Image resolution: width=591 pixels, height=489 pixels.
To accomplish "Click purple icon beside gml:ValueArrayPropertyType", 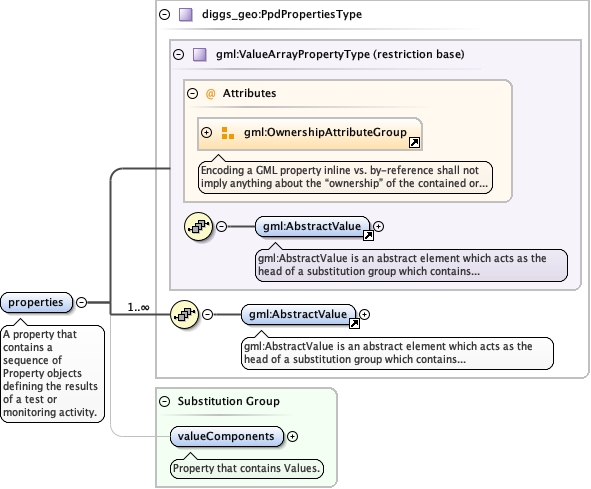I will [199, 55].
